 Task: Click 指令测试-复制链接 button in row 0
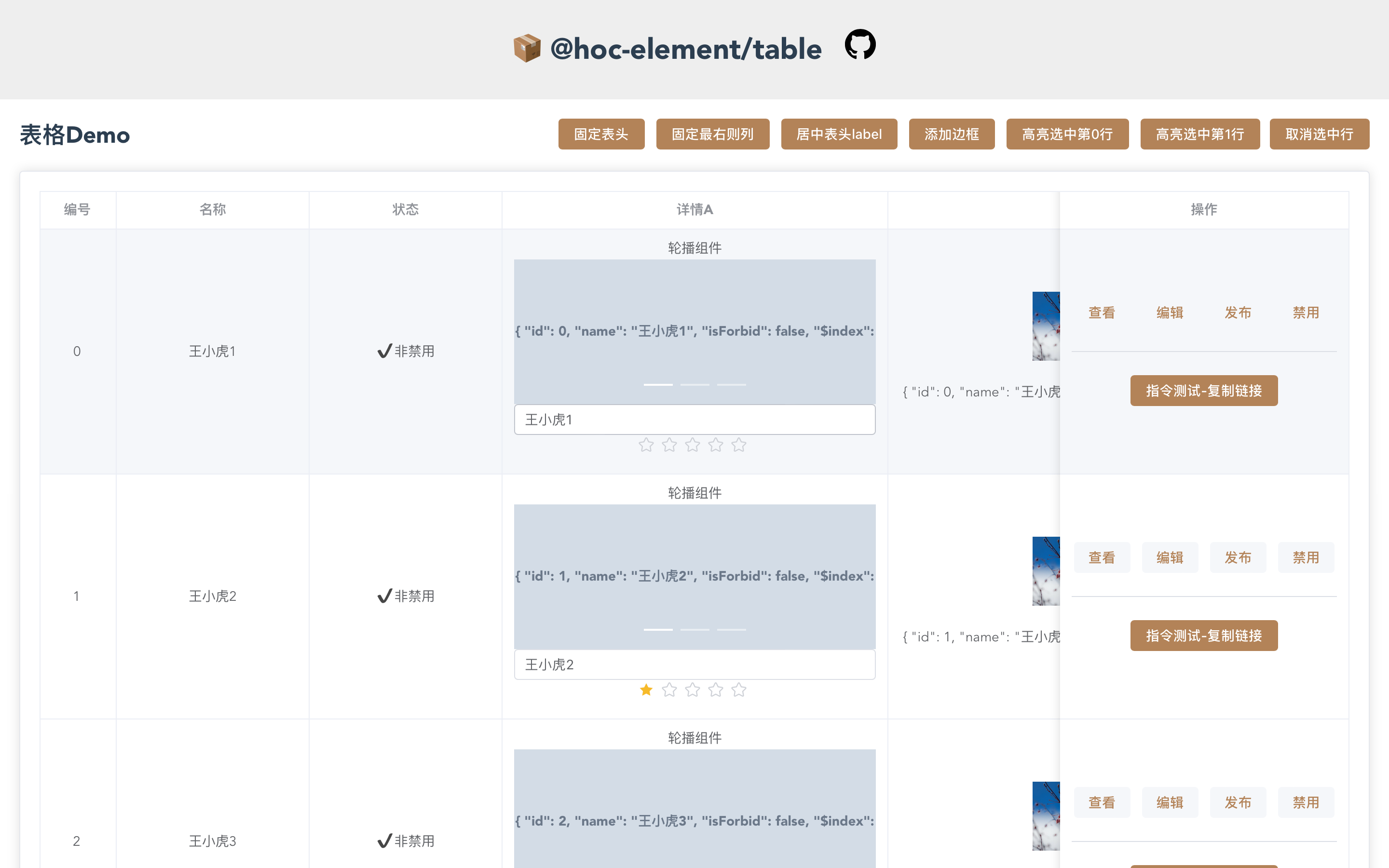click(1204, 391)
